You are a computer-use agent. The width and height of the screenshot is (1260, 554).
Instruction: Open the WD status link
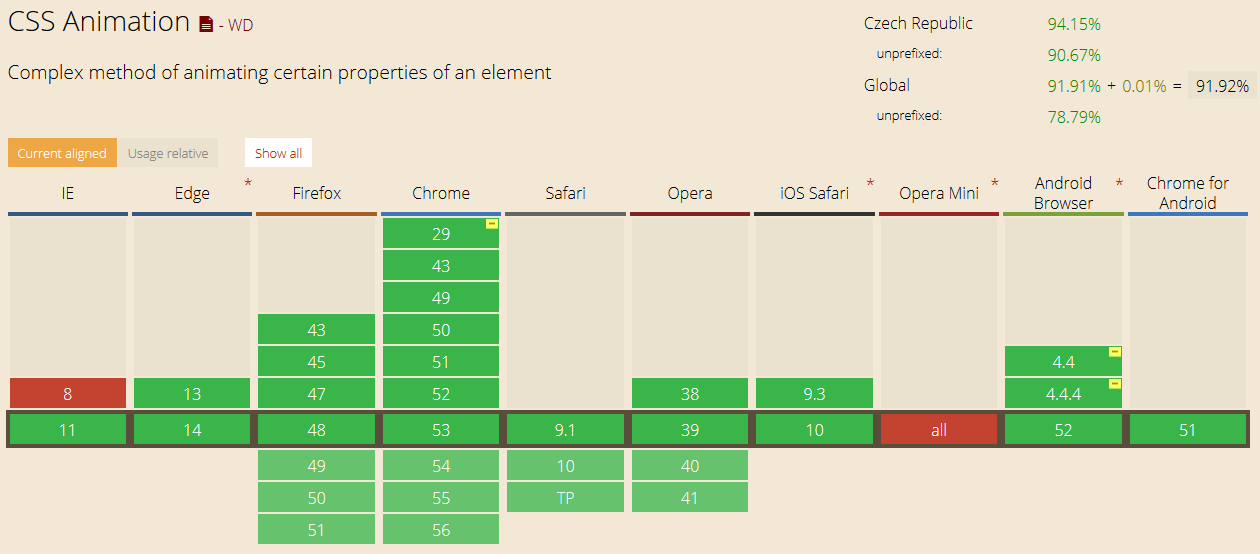[240, 26]
